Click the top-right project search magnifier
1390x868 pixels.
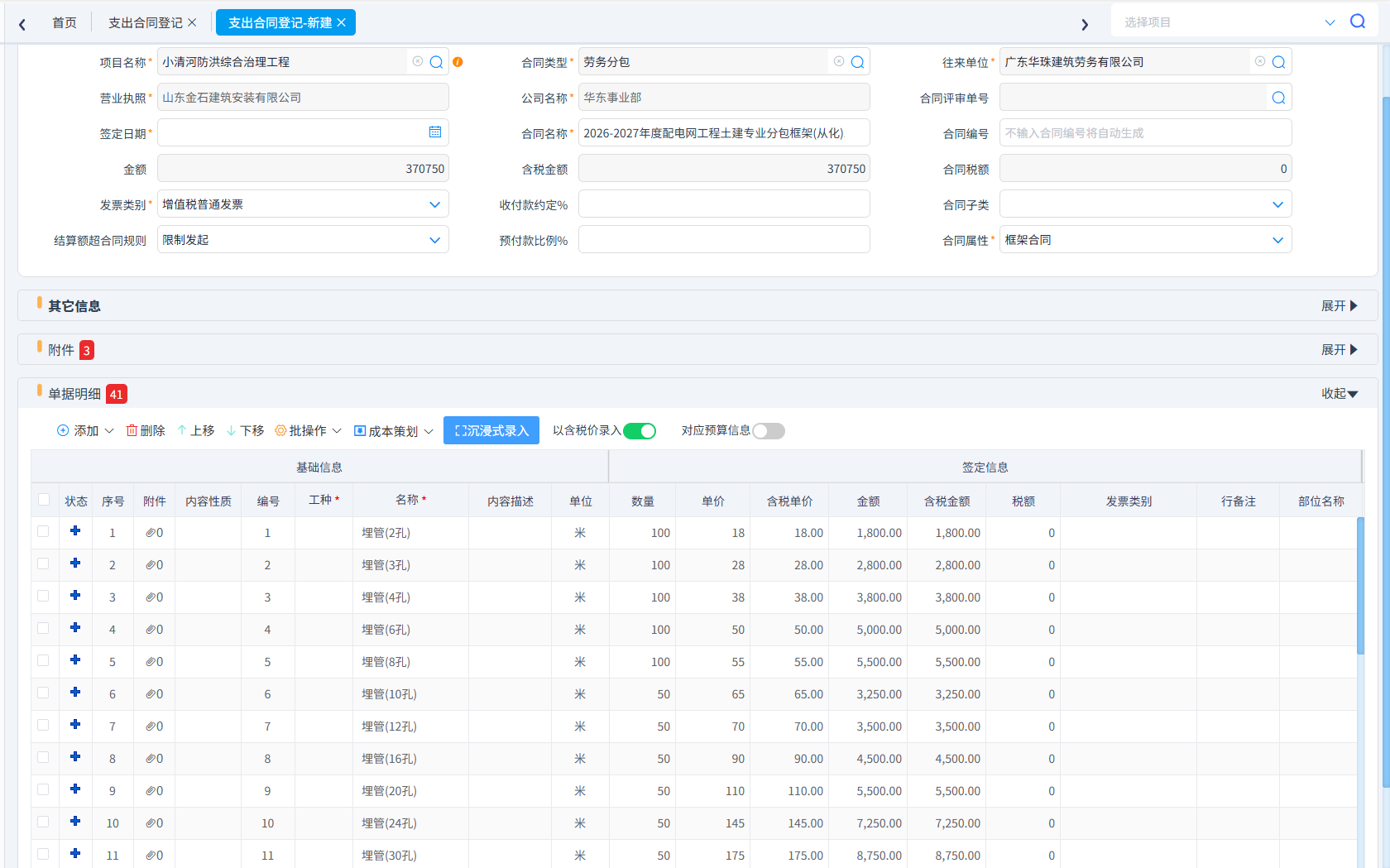[x=1358, y=22]
